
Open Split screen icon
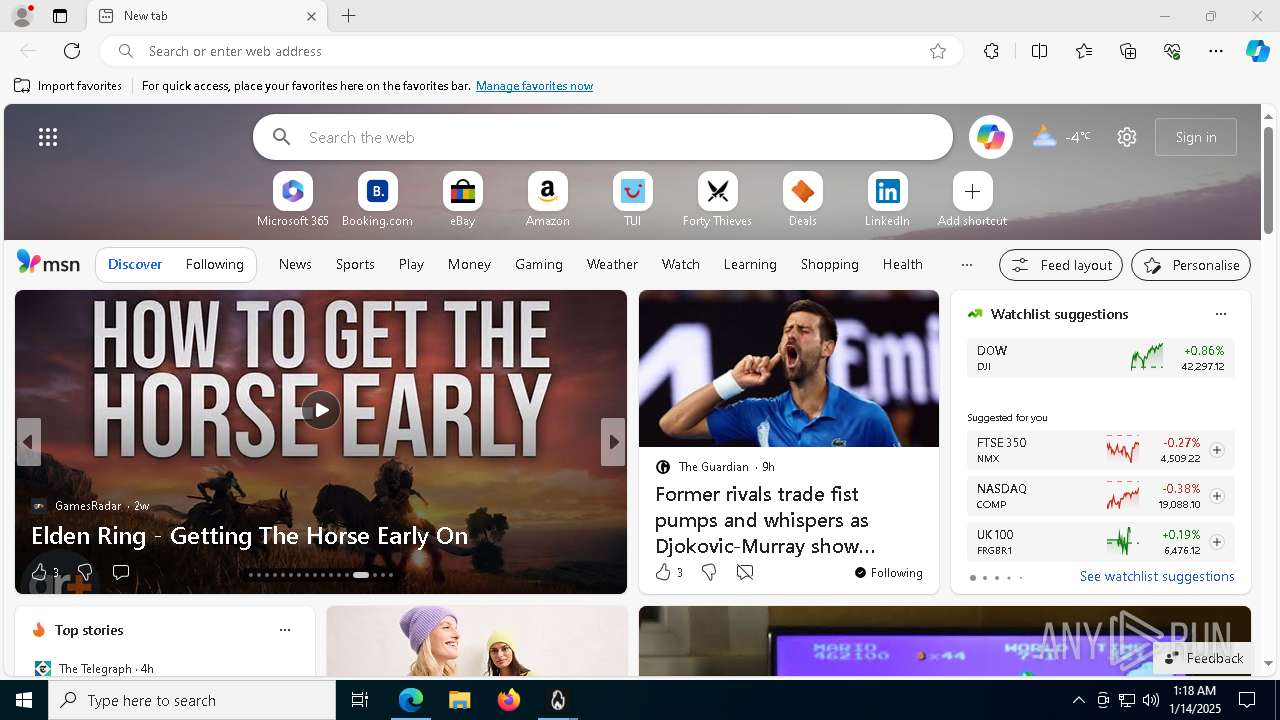click(1039, 51)
